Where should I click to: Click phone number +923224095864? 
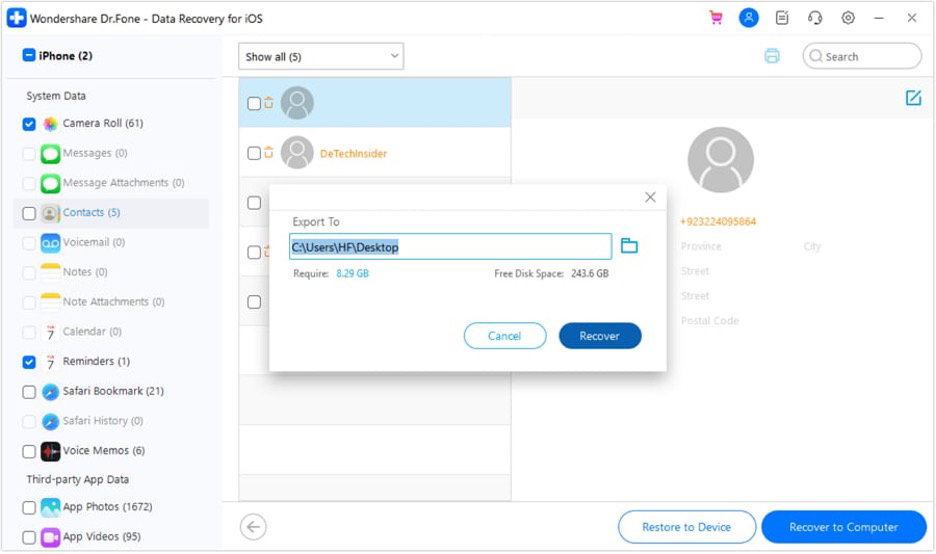click(x=718, y=221)
